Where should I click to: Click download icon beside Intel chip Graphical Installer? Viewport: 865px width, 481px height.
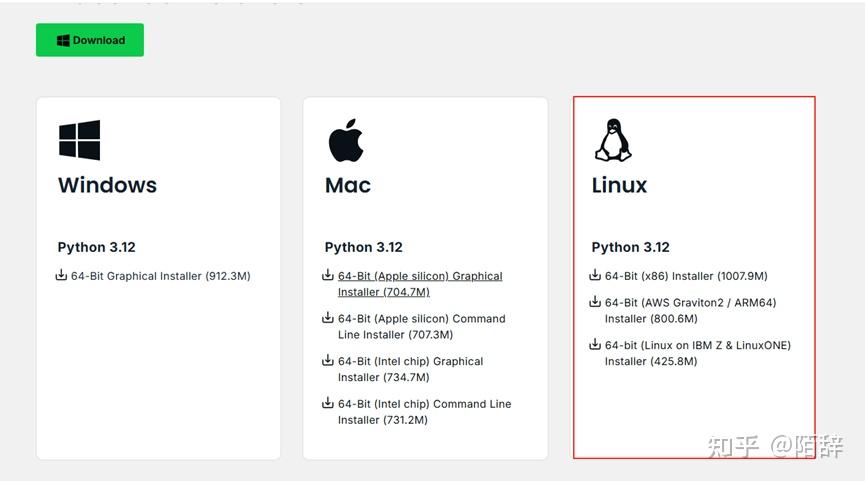tap(328, 361)
